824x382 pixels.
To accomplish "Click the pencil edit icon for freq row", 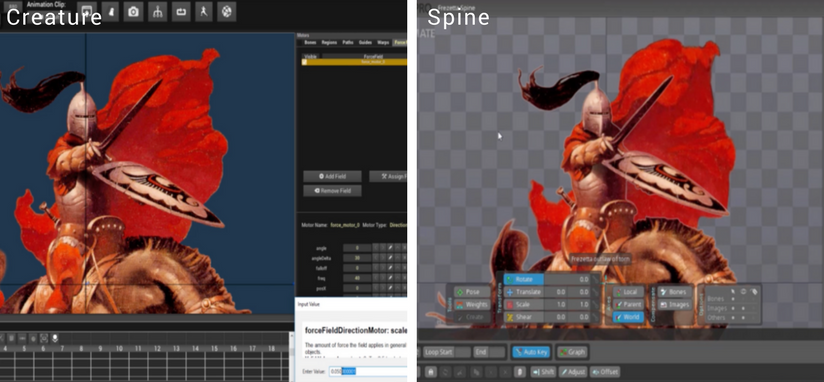I will (390, 278).
